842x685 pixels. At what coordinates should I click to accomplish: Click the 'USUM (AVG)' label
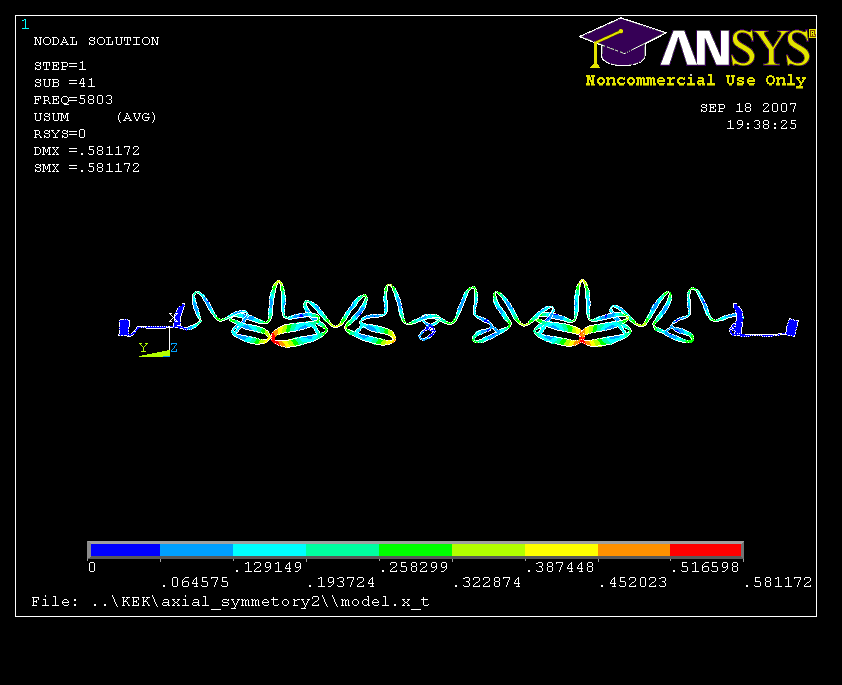tap(95, 117)
